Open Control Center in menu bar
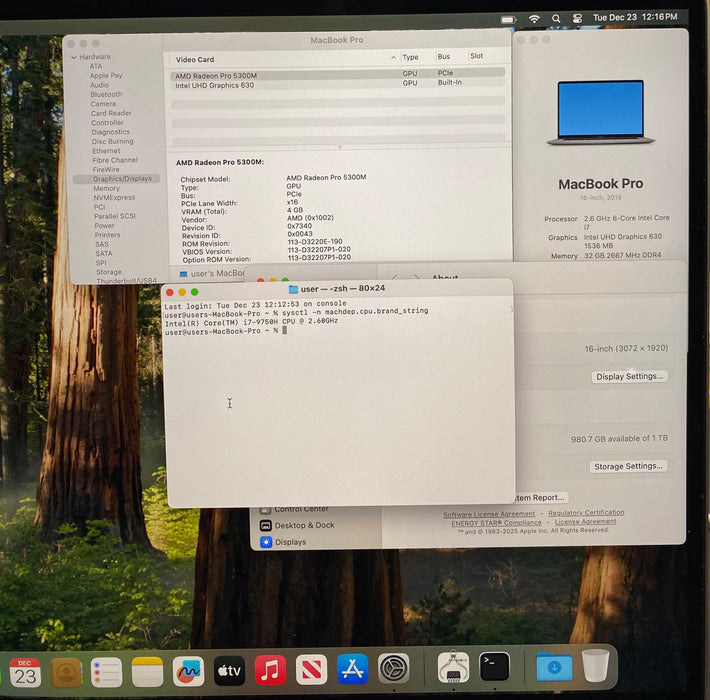Screen dimensions: 710x700 (577, 19)
